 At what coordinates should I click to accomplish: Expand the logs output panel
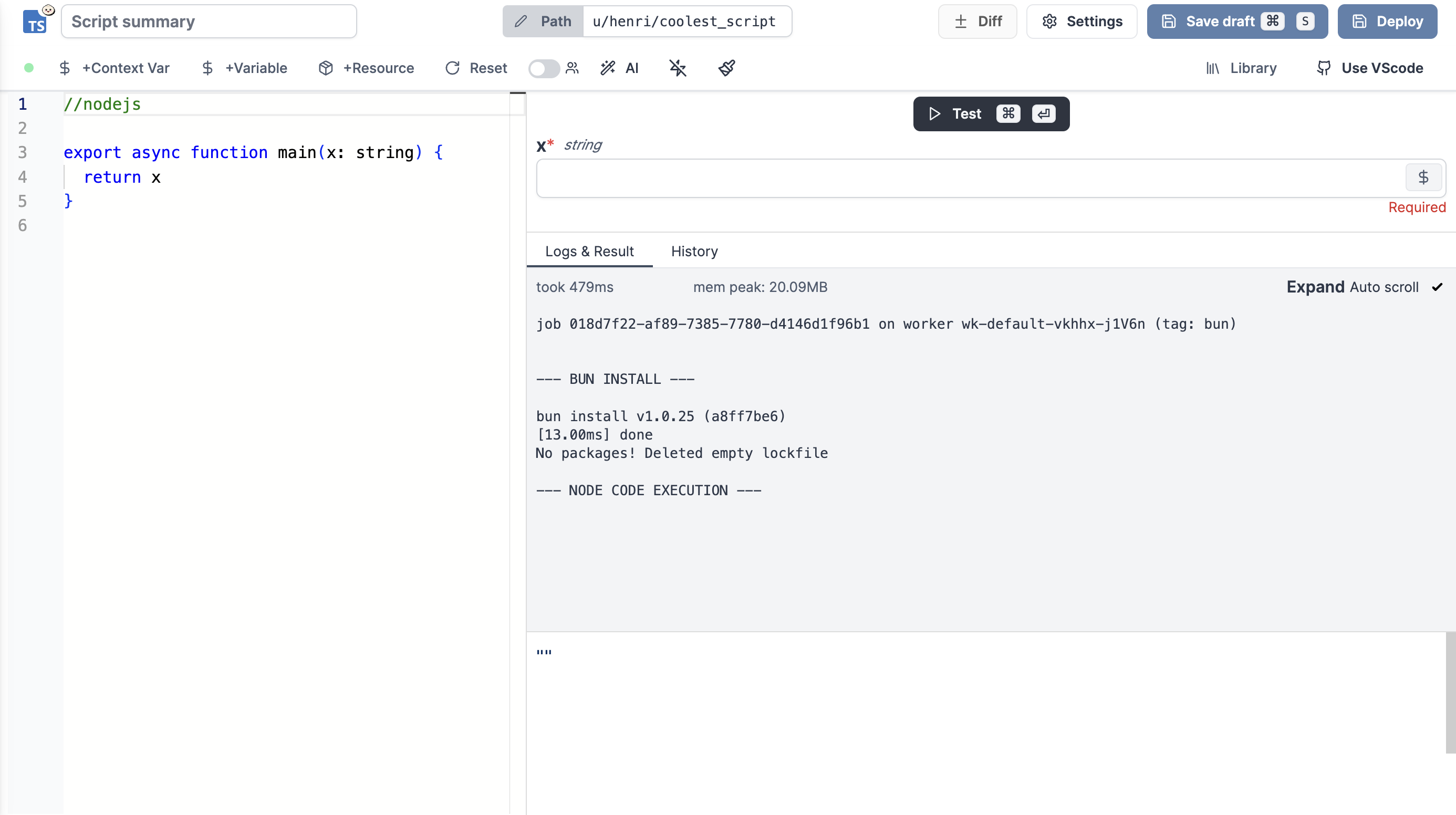pyautogui.click(x=1315, y=287)
